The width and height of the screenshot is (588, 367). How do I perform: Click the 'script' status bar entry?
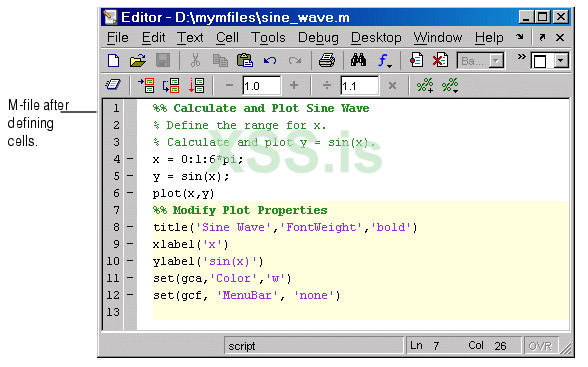242,346
